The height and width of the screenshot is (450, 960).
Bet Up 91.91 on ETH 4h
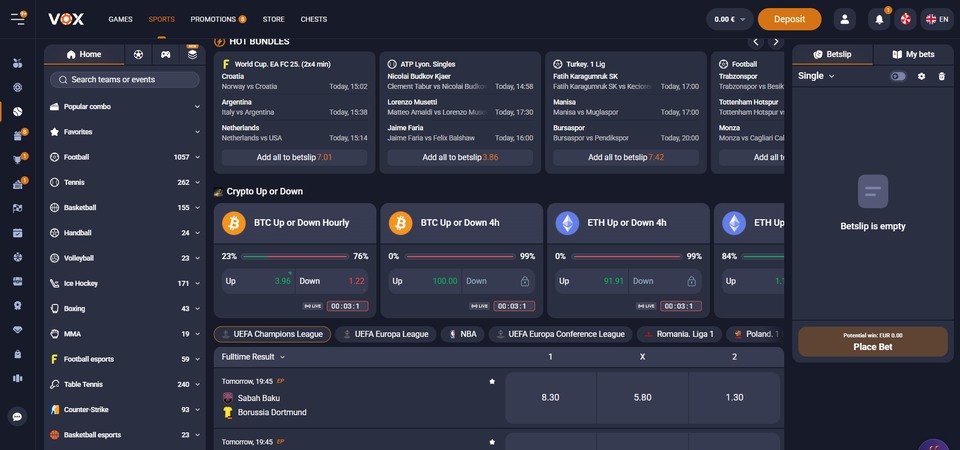pos(591,281)
